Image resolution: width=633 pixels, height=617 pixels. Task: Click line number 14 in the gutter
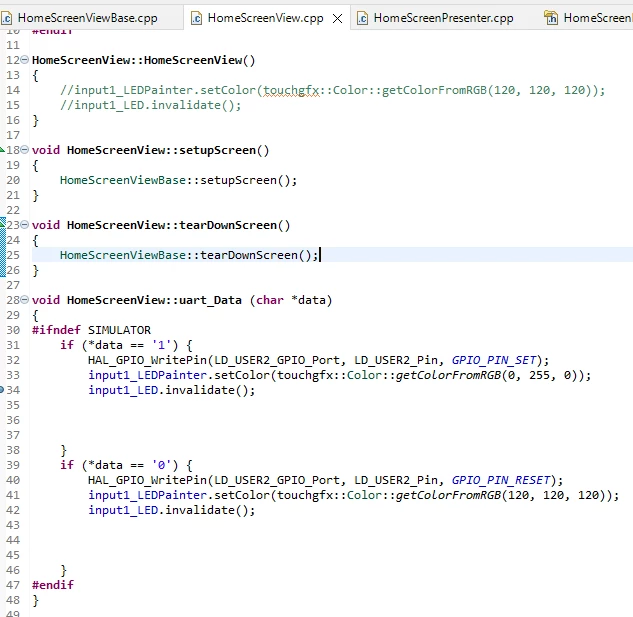[x=13, y=90]
